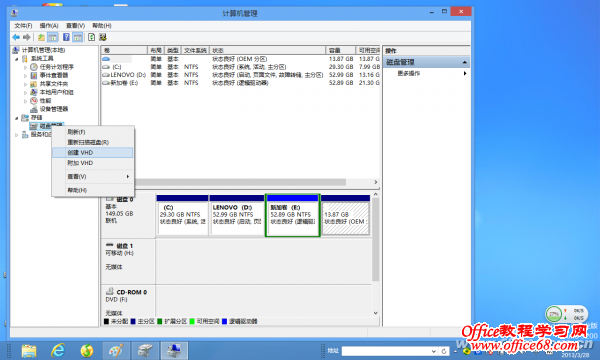Click the 13.87 GB OEM partition block
The width and height of the screenshot is (600, 360).
[346, 215]
